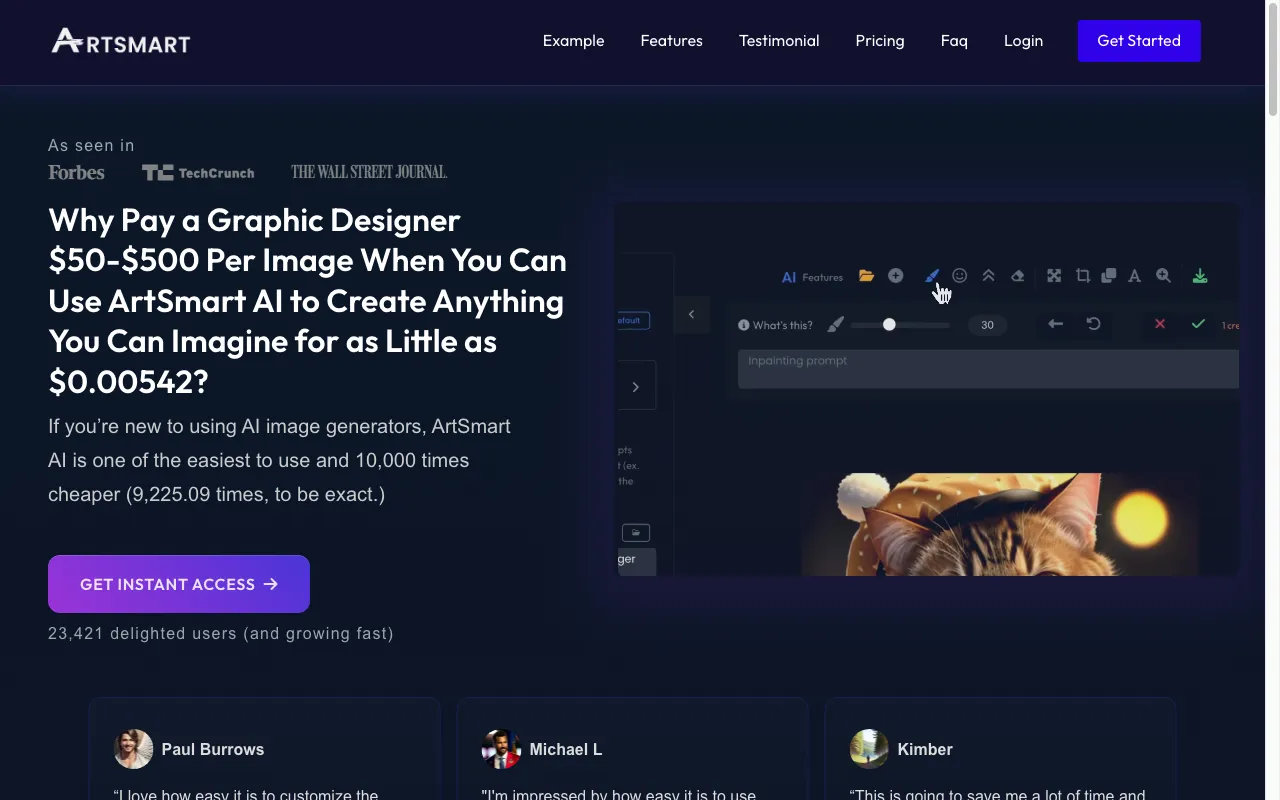The image size is (1280, 800).
Task: Click Paul Burrows avatar
Action: [x=133, y=749]
